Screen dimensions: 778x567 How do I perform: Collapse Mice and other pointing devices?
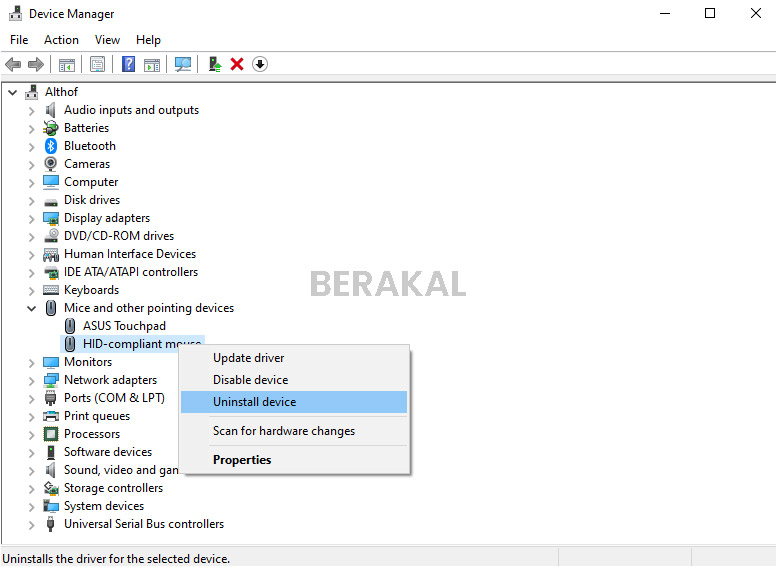coord(31,308)
